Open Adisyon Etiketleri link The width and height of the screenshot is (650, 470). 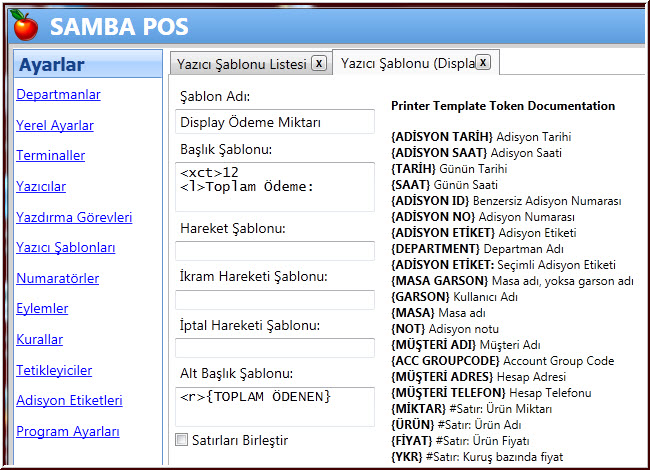tap(69, 401)
